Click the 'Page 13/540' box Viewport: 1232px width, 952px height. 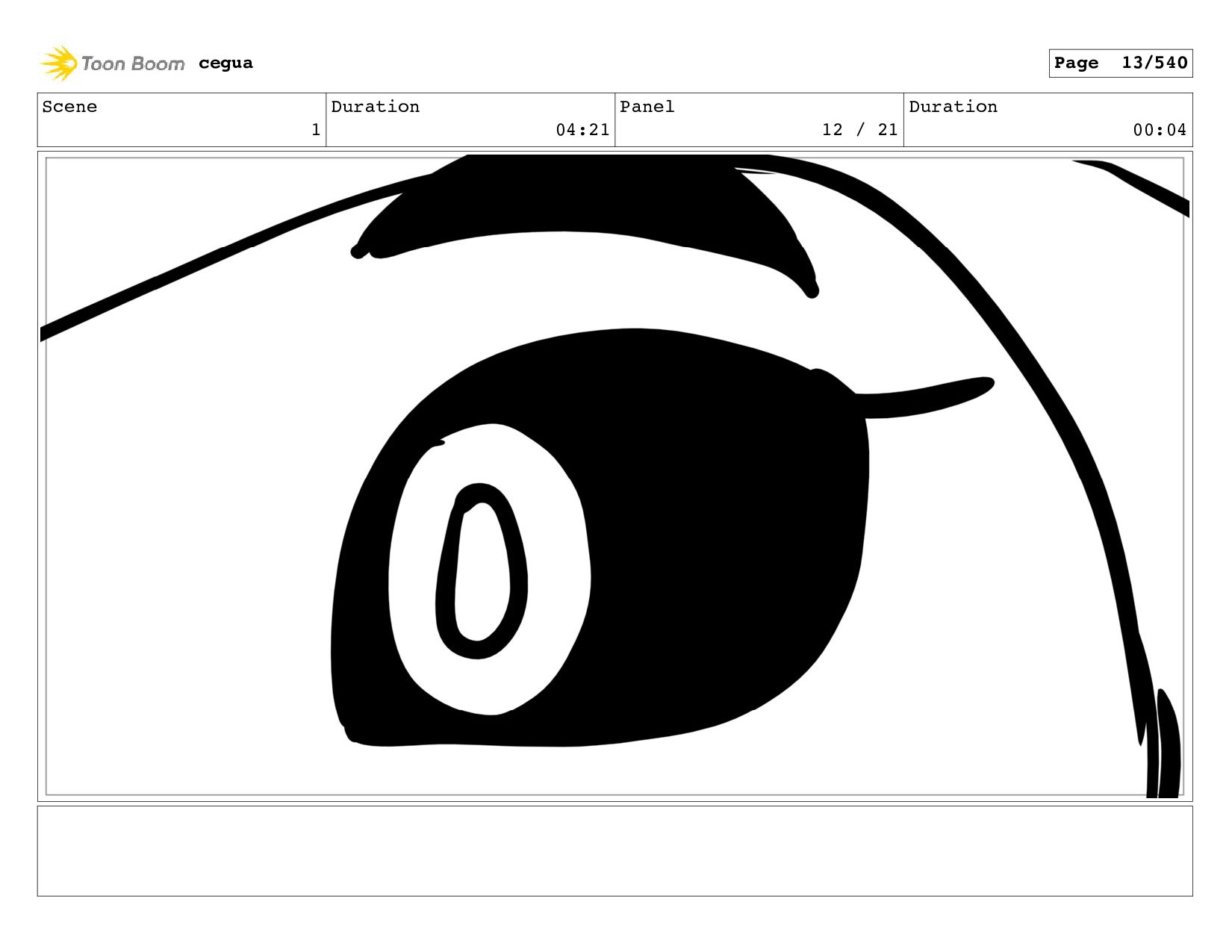click(1120, 63)
